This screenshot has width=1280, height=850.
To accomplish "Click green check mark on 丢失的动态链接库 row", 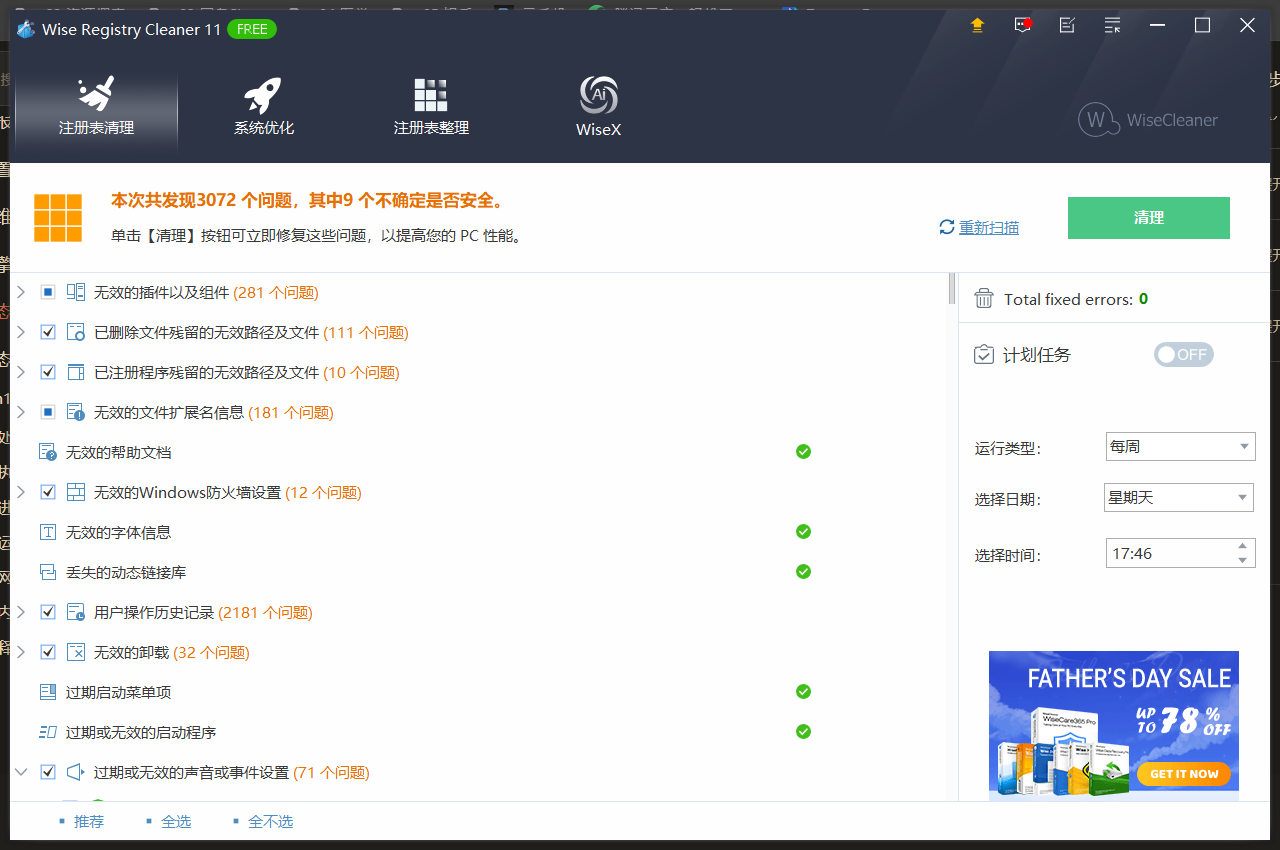I will 803,572.
